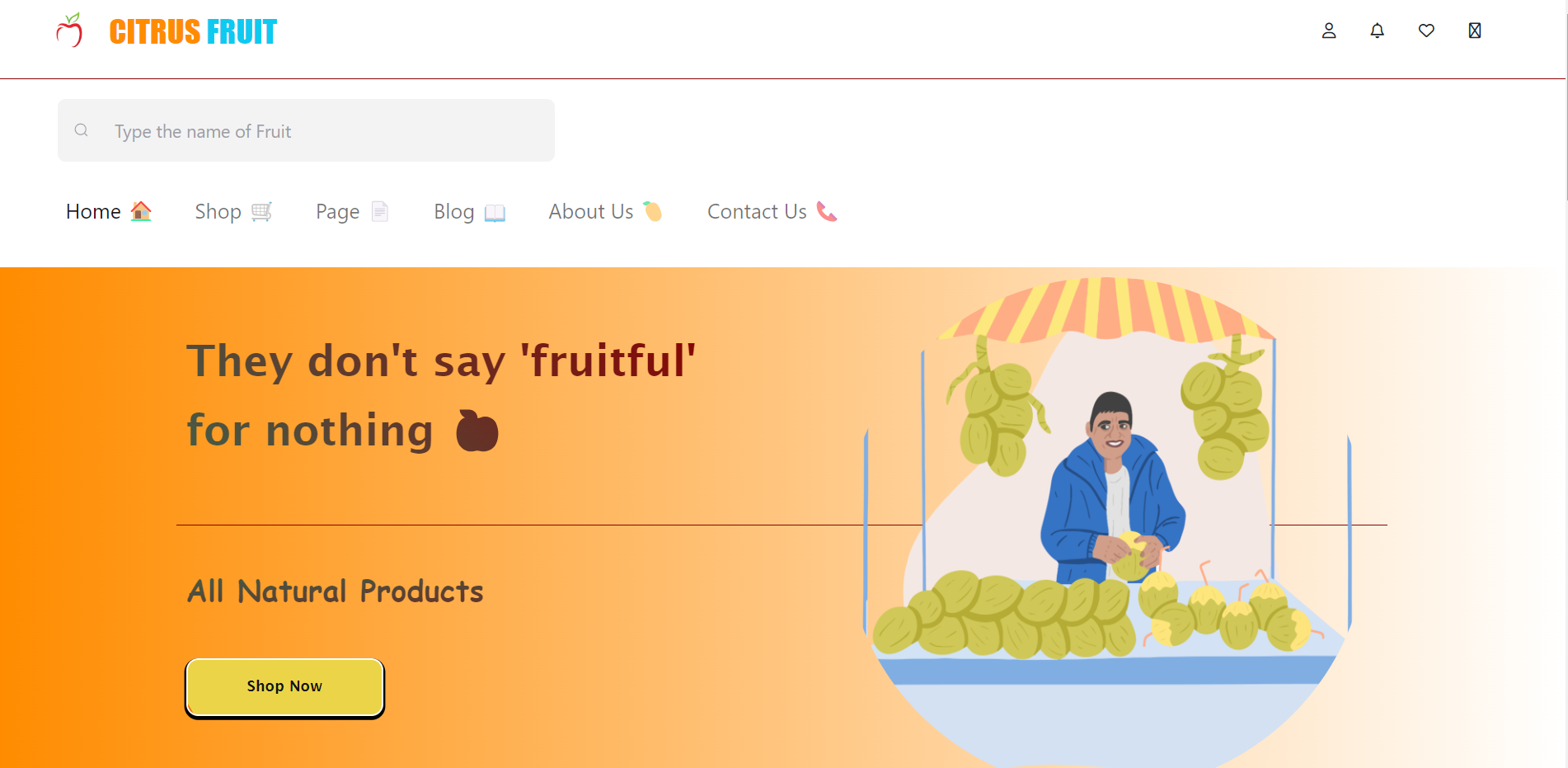Click the notifications bell icon
The width and height of the screenshot is (1568, 768).
coord(1377,31)
